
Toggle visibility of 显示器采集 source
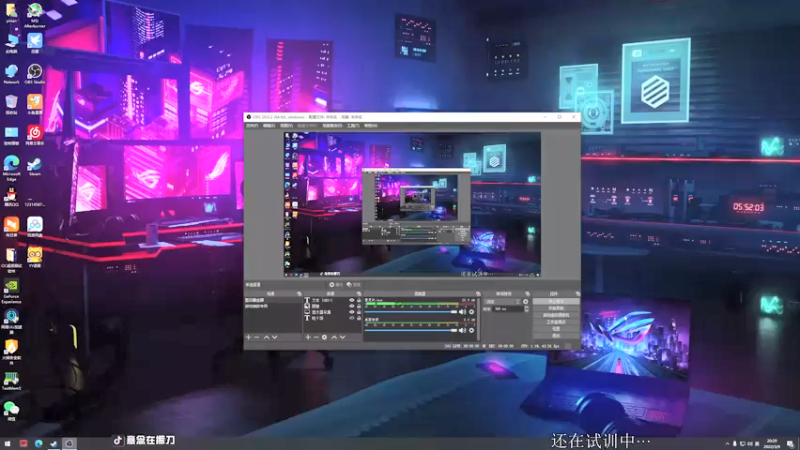click(x=351, y=312)
